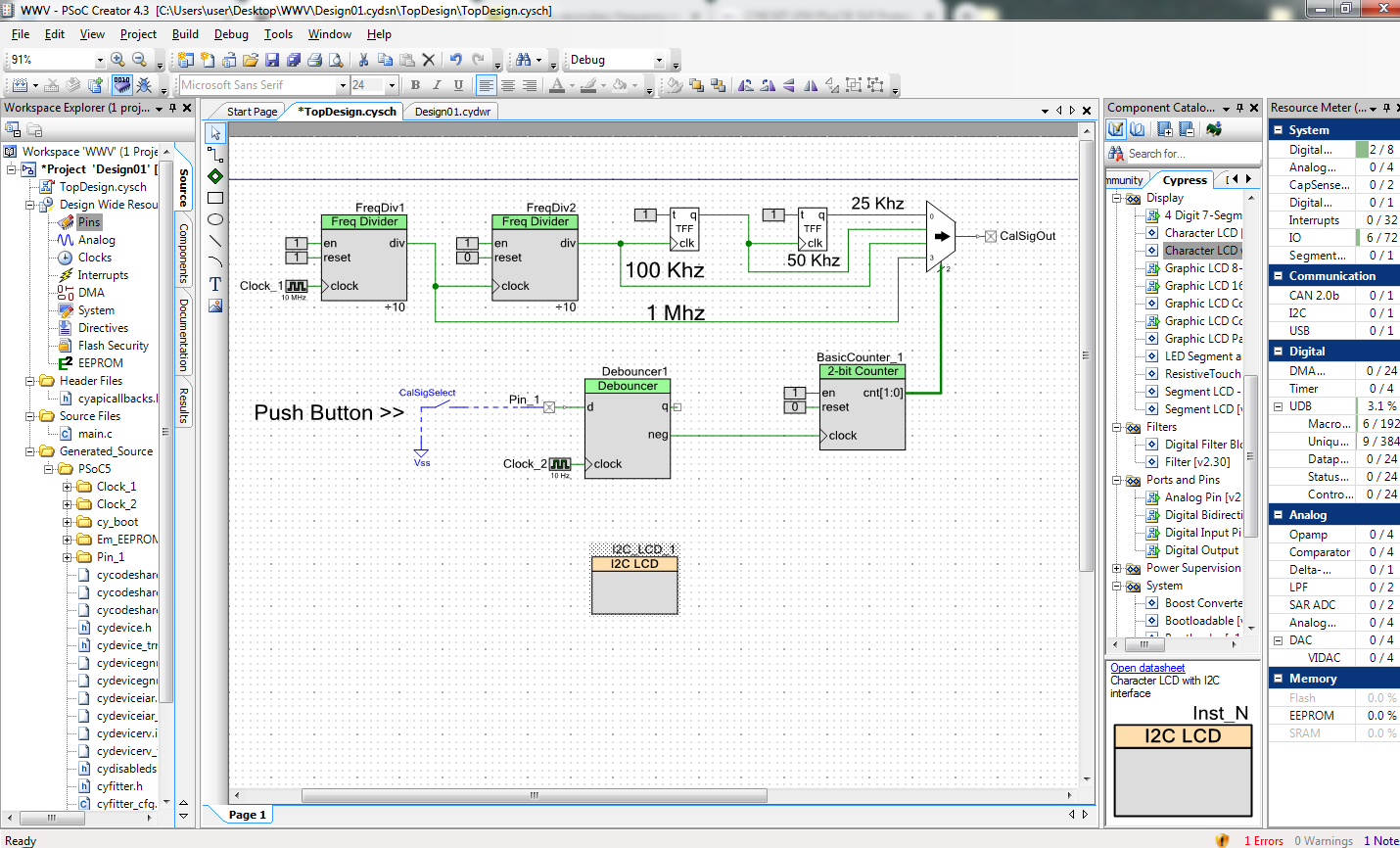Toggle right text alignment
Screen dimensions: 1400x848
pyautogui.click(x=529, y=85)
